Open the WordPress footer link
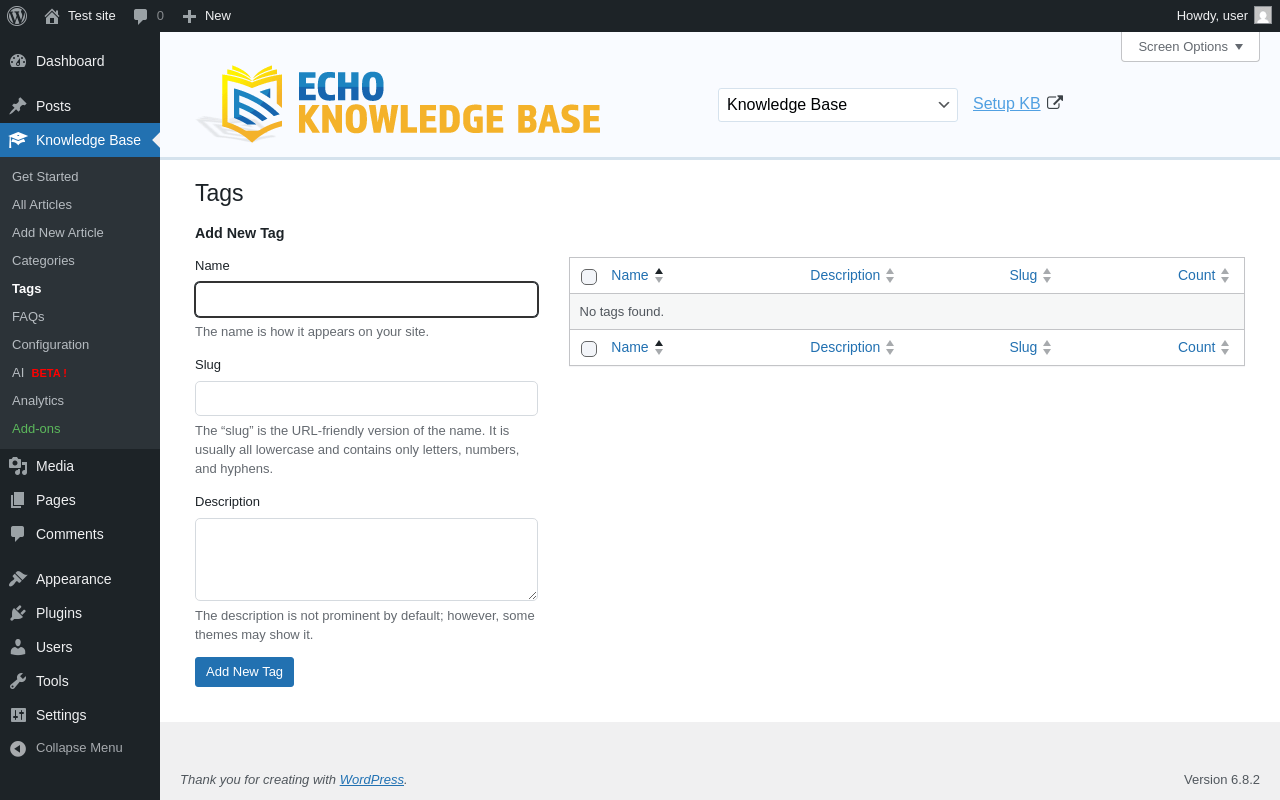1280x800 pixels. [372, 779]
